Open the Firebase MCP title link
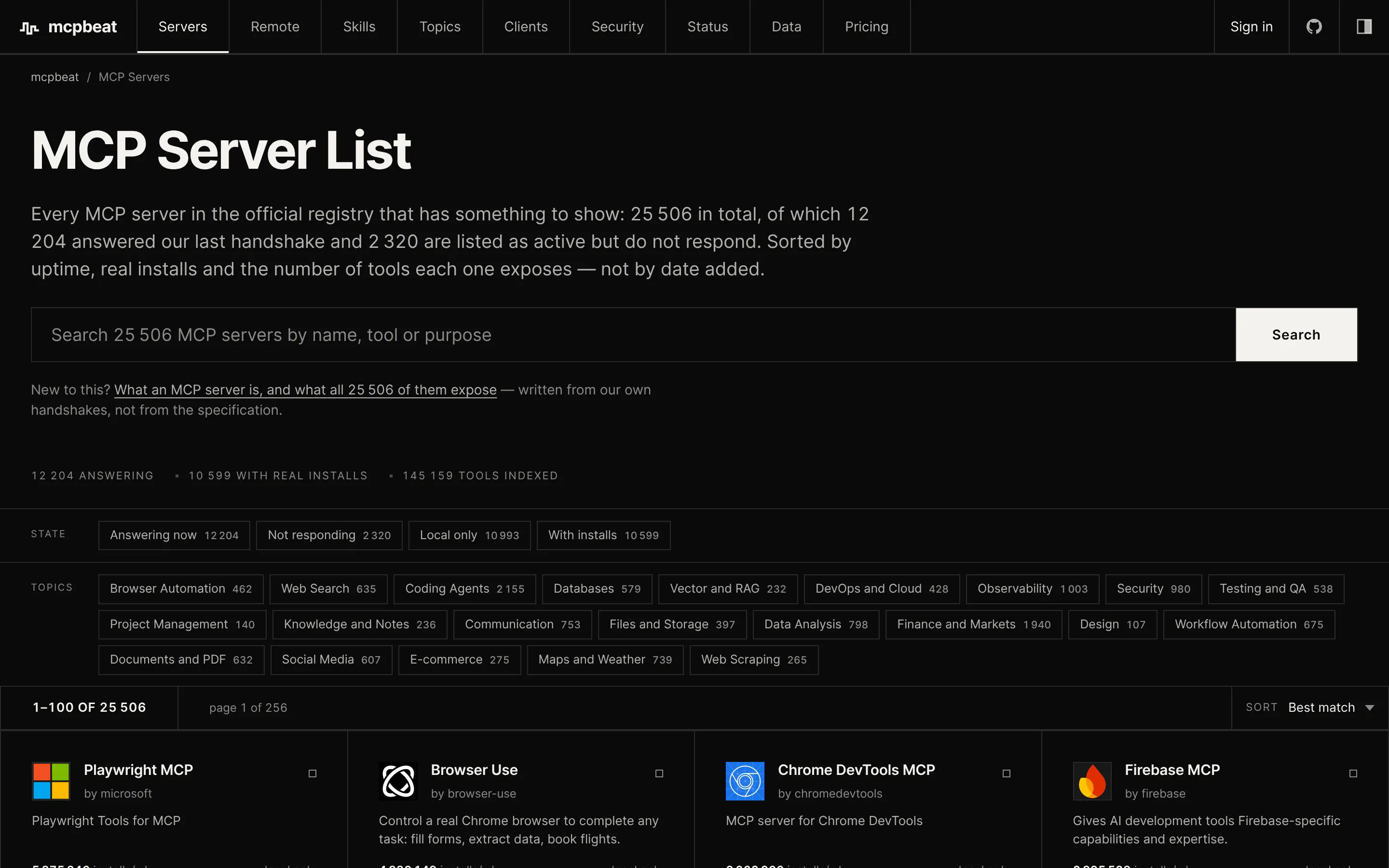The image size is (1389, 868). tap(1172, 770)
